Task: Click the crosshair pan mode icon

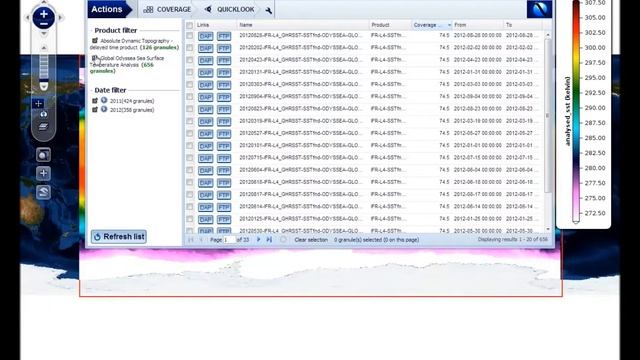Action: point(38,103)
